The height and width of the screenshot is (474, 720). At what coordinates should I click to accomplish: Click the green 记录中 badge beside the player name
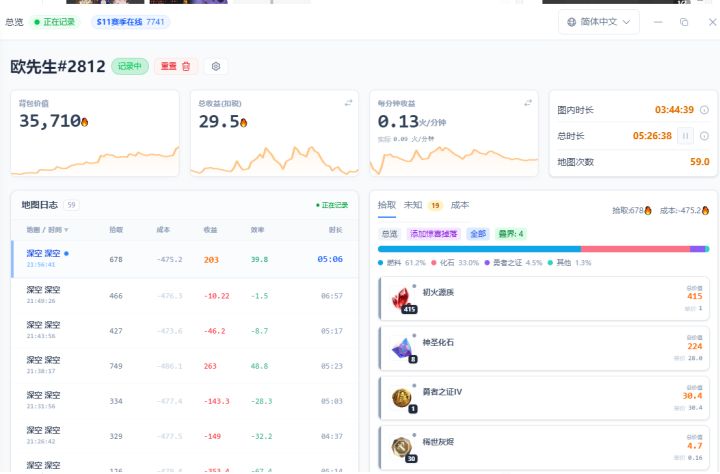pyautogui.click(x=130, y=67)
